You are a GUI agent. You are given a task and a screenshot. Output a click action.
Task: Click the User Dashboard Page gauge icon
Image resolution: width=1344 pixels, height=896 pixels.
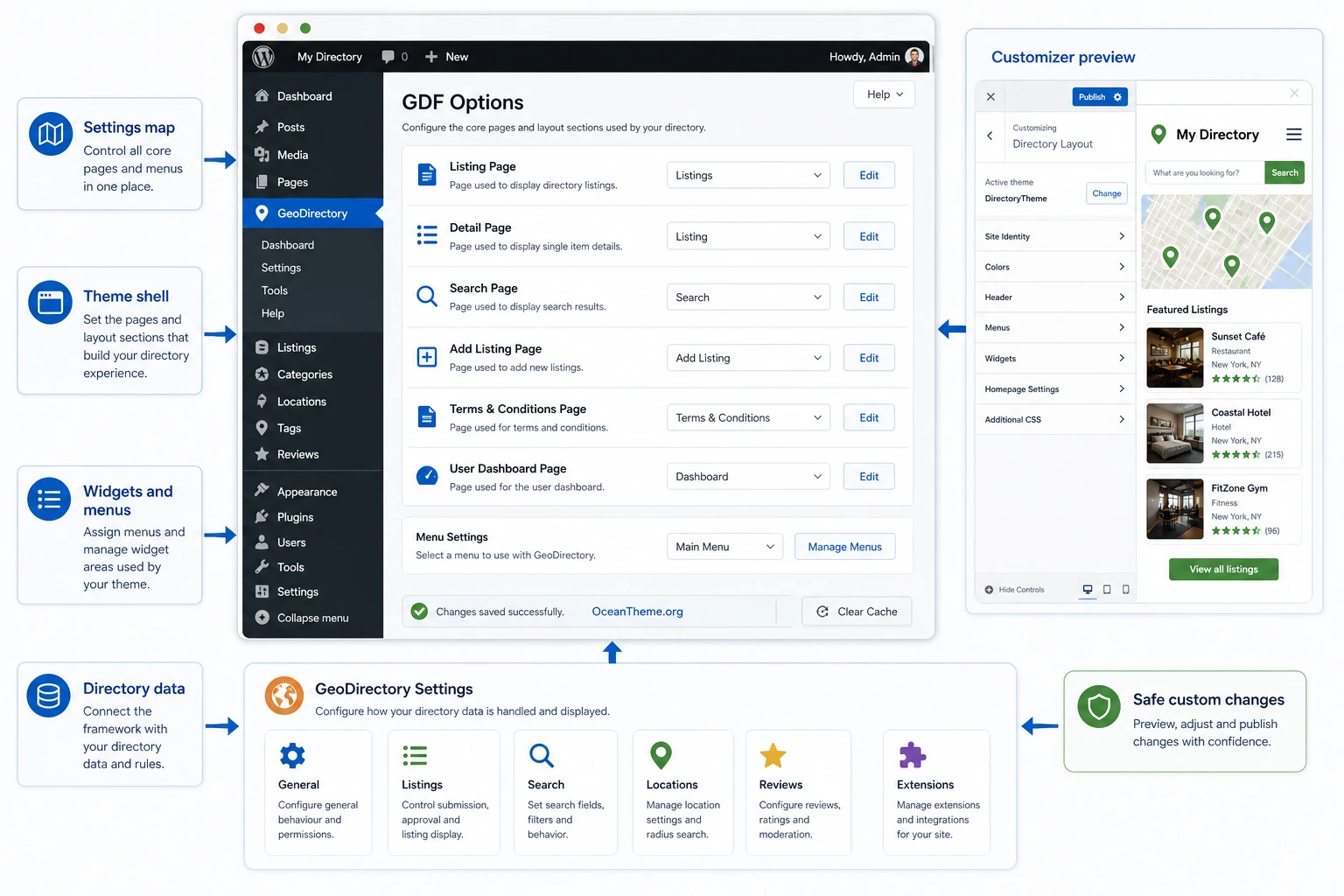tap(427, 476)
